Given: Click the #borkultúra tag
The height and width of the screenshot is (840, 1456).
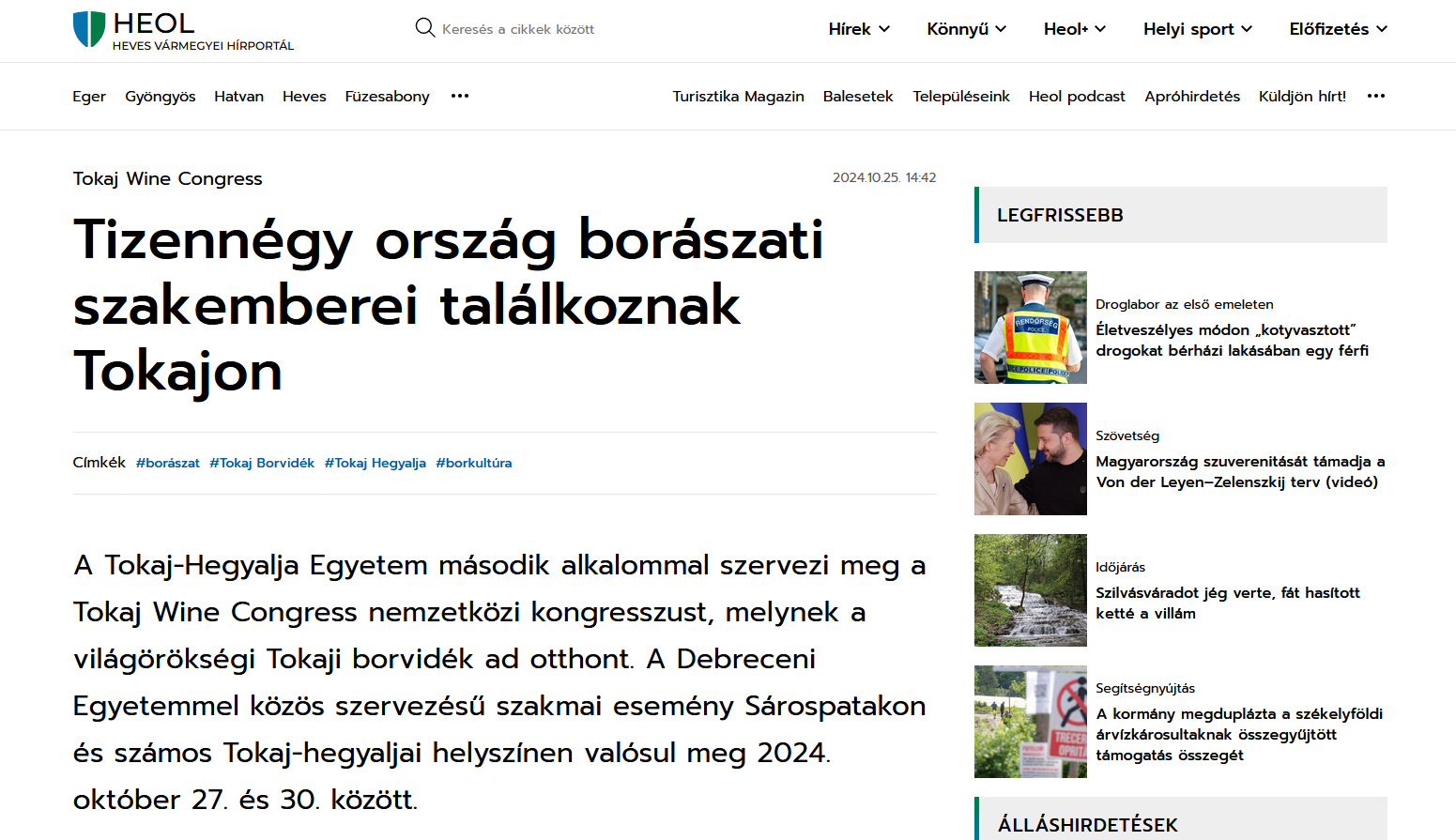Looking at the screenshot, I should (x=474, y=463).
